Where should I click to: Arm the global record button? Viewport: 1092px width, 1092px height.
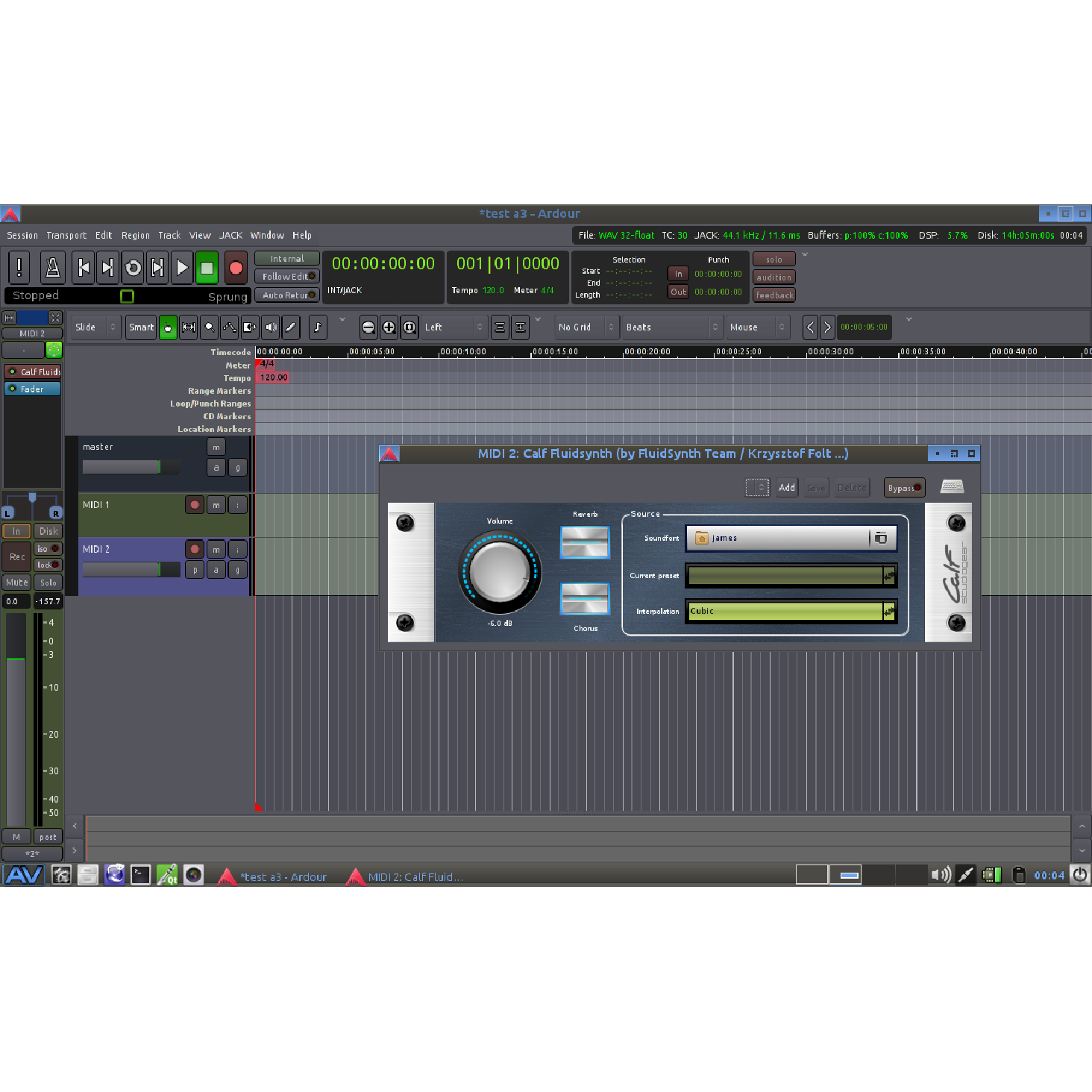(236, 268)
